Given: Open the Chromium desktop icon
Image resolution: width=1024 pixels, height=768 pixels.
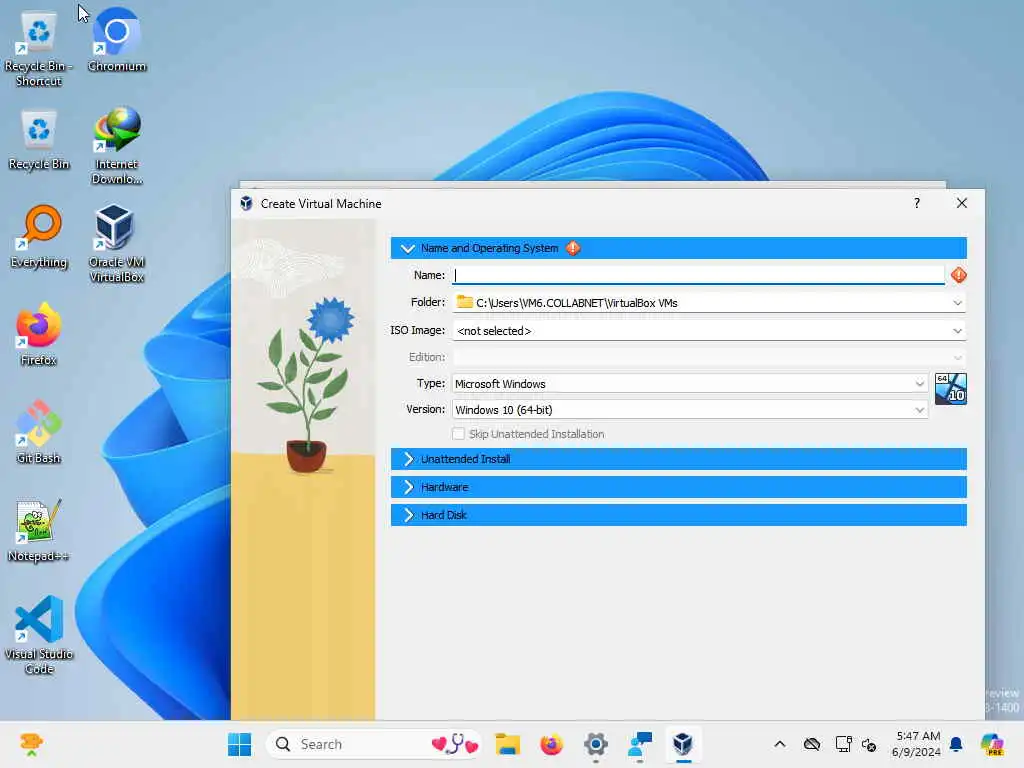Looking at the screenshot, I should point(117,40).
